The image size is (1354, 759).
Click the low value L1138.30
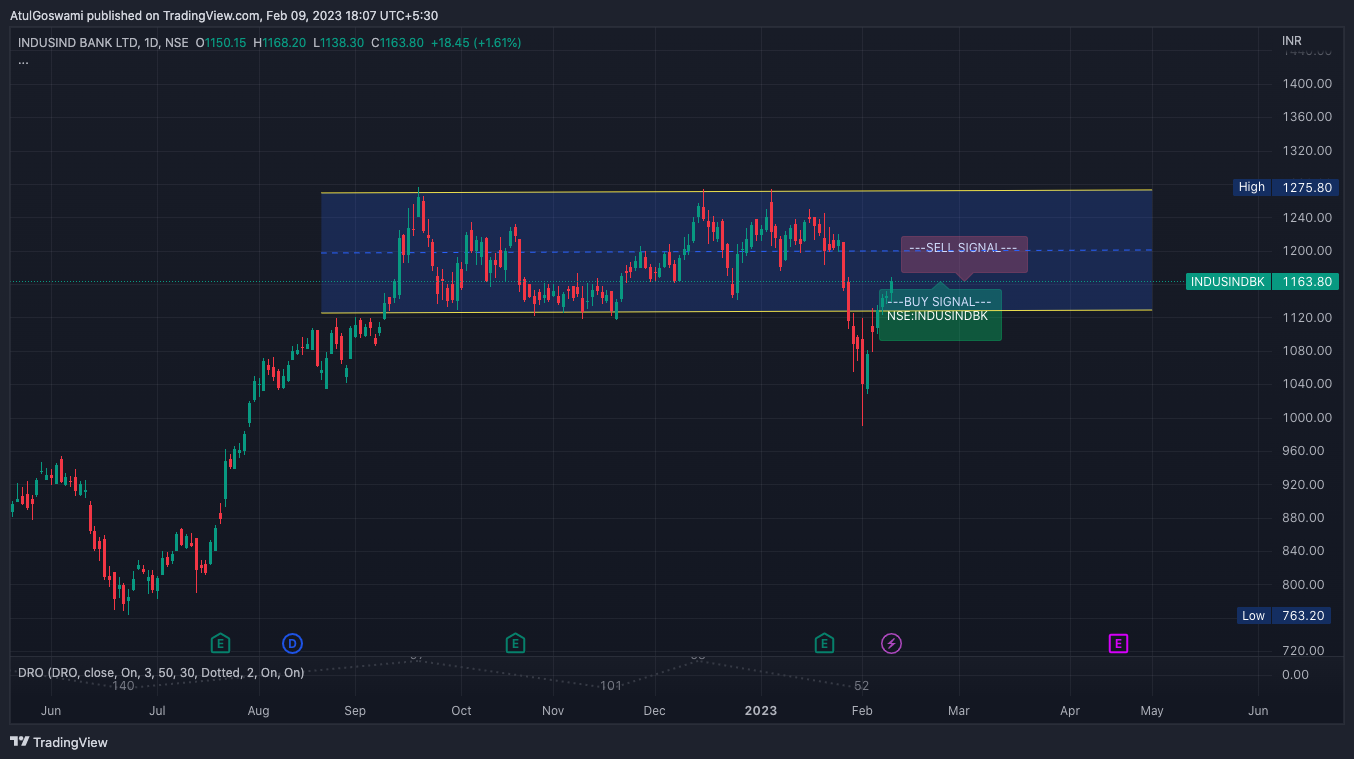338,43
